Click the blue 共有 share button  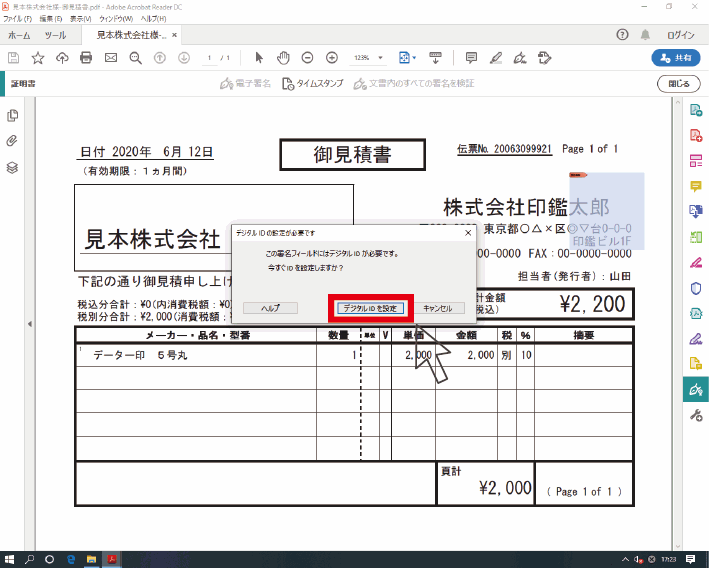pyautogui.click(x=676, y=58)
